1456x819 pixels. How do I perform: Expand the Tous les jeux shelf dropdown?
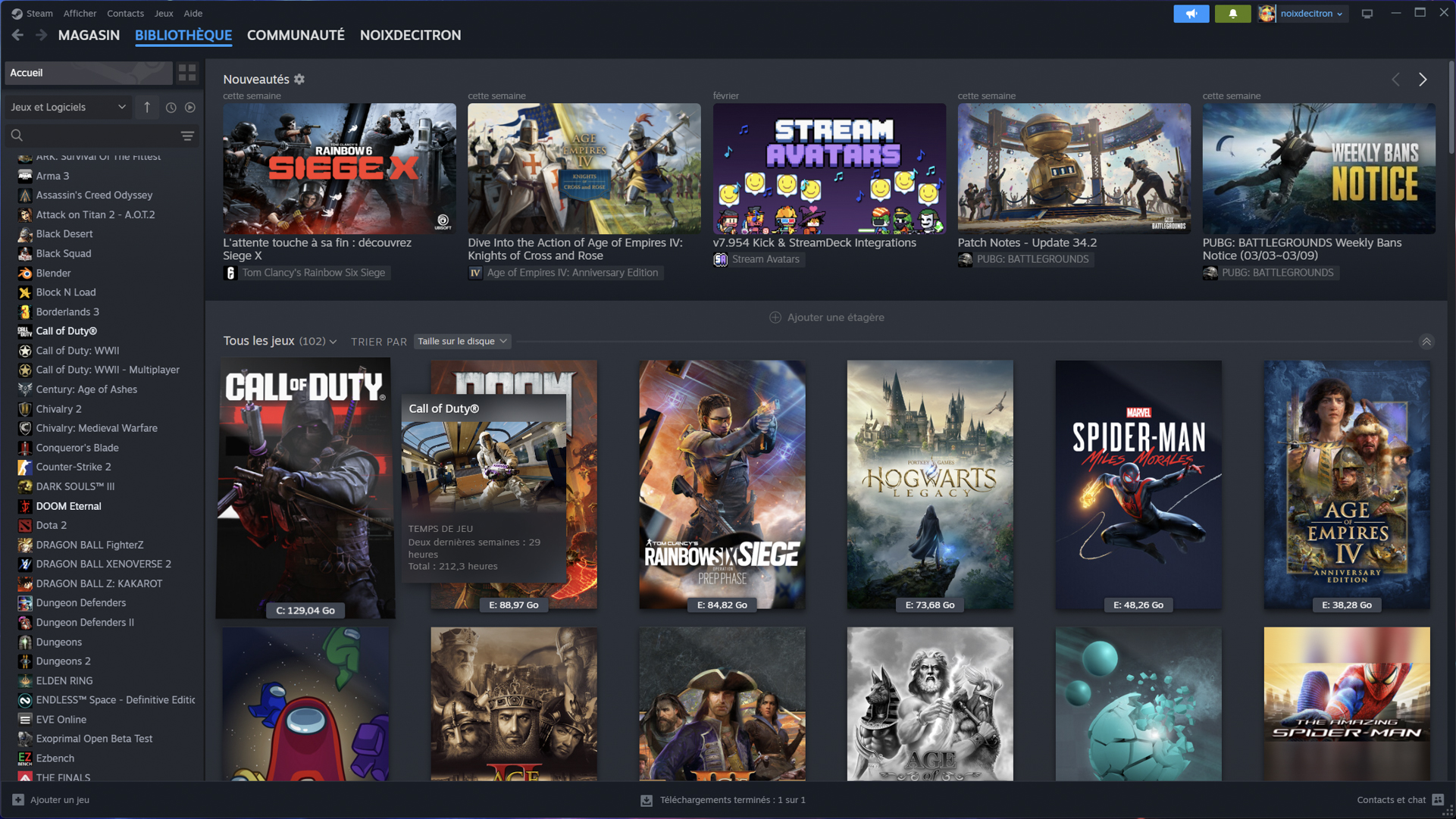pos(333,342)
